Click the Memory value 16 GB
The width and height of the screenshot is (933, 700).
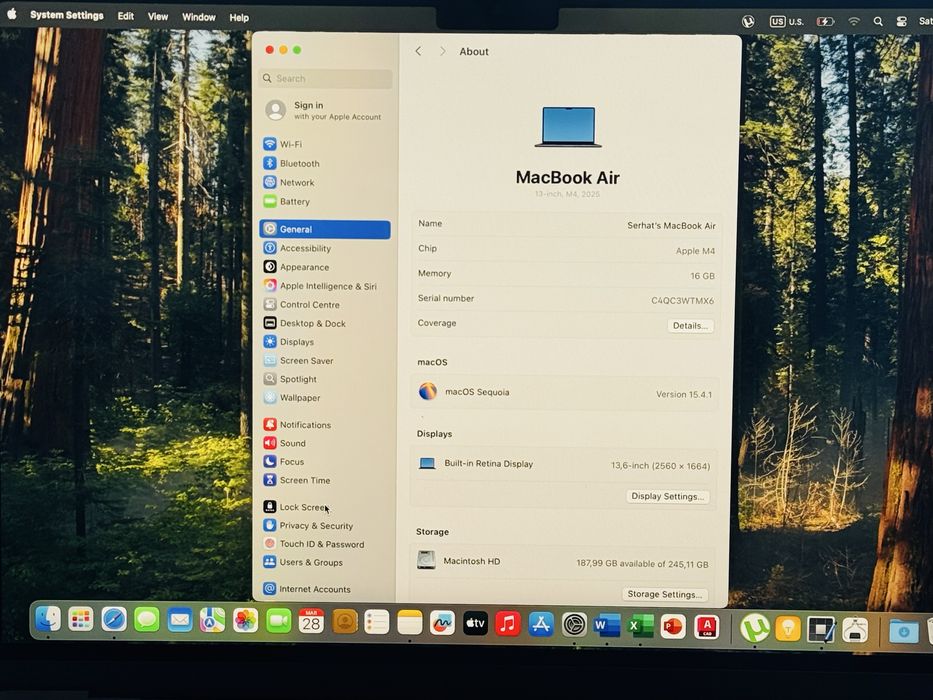pos(702,276)
